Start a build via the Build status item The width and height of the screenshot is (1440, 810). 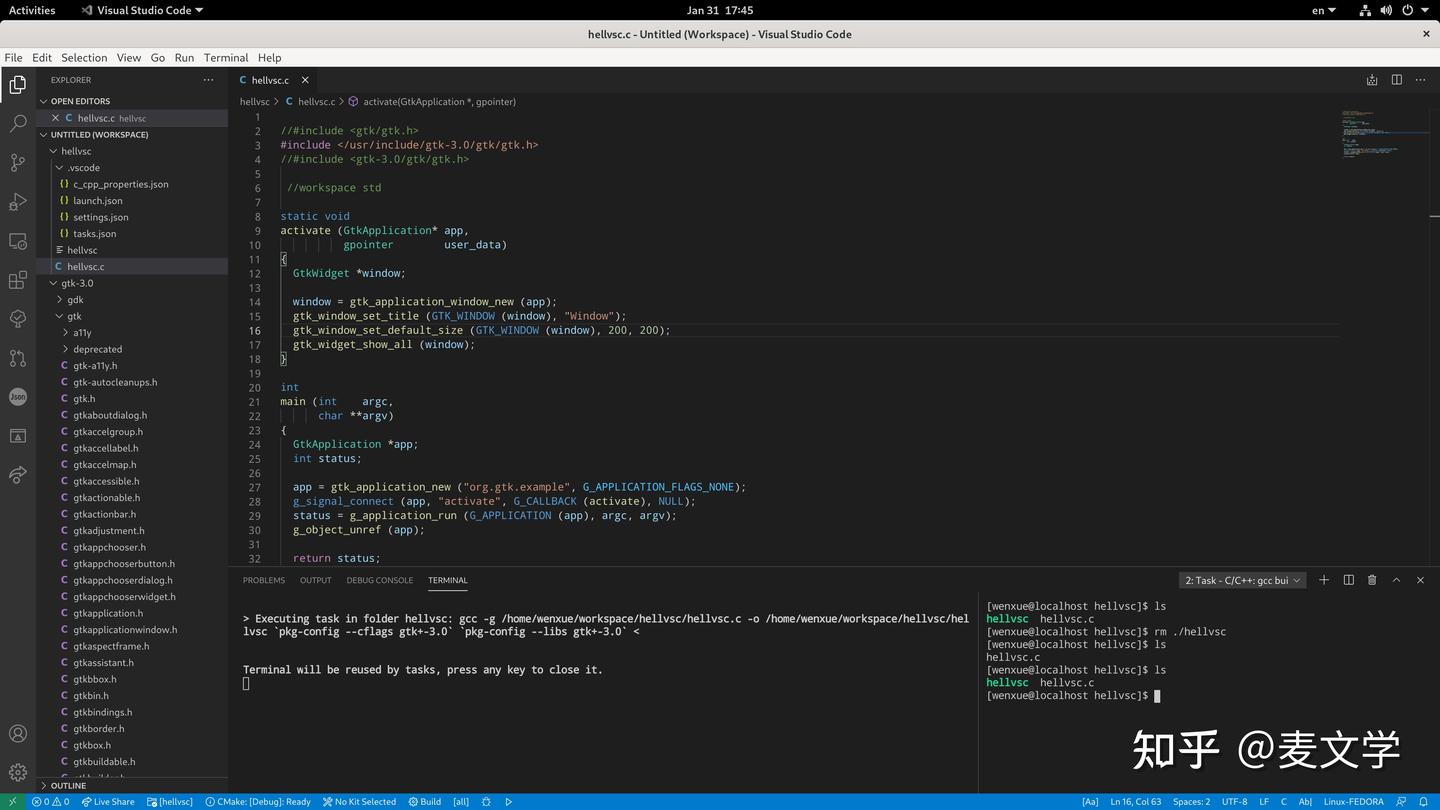point(427,801)
